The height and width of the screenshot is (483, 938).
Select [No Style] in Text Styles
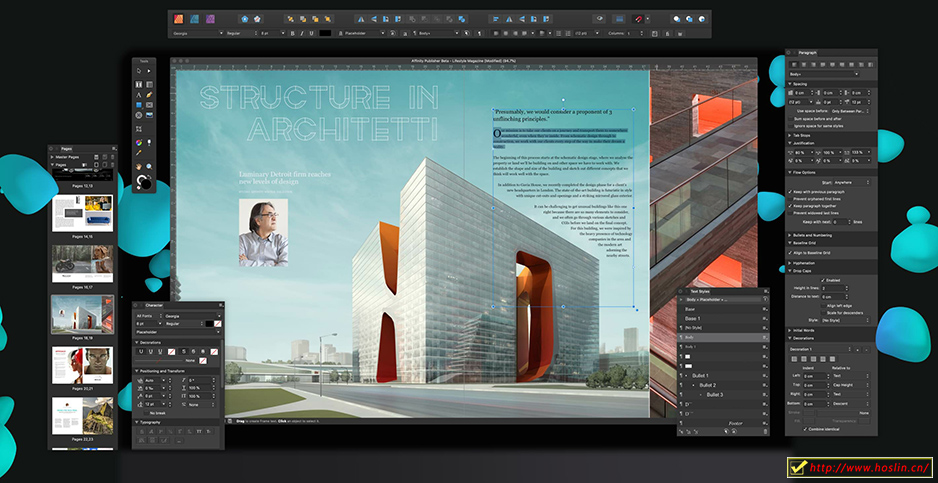pos(722,328)
